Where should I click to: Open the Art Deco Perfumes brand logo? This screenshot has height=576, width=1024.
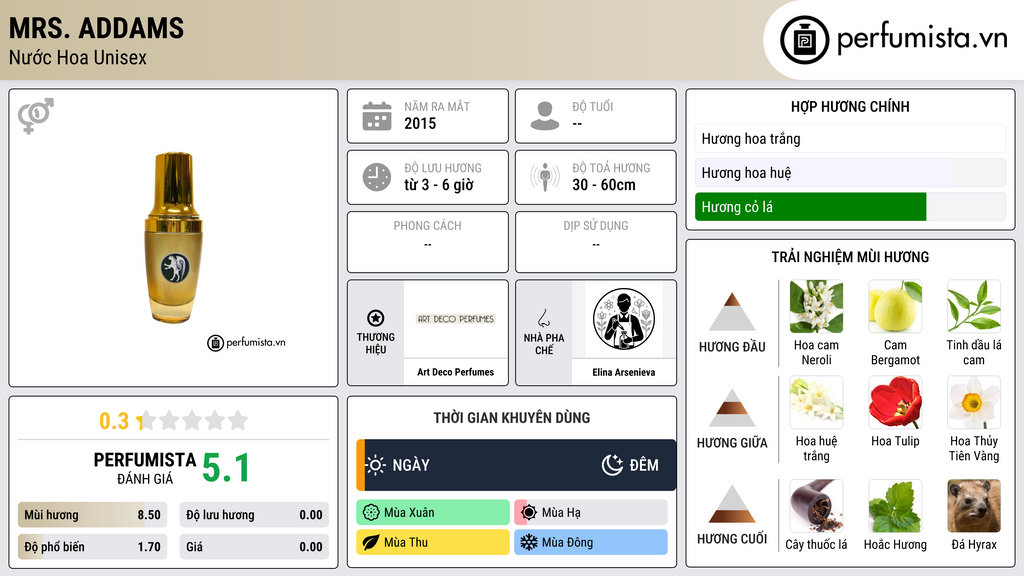click(x=456, y=319)
